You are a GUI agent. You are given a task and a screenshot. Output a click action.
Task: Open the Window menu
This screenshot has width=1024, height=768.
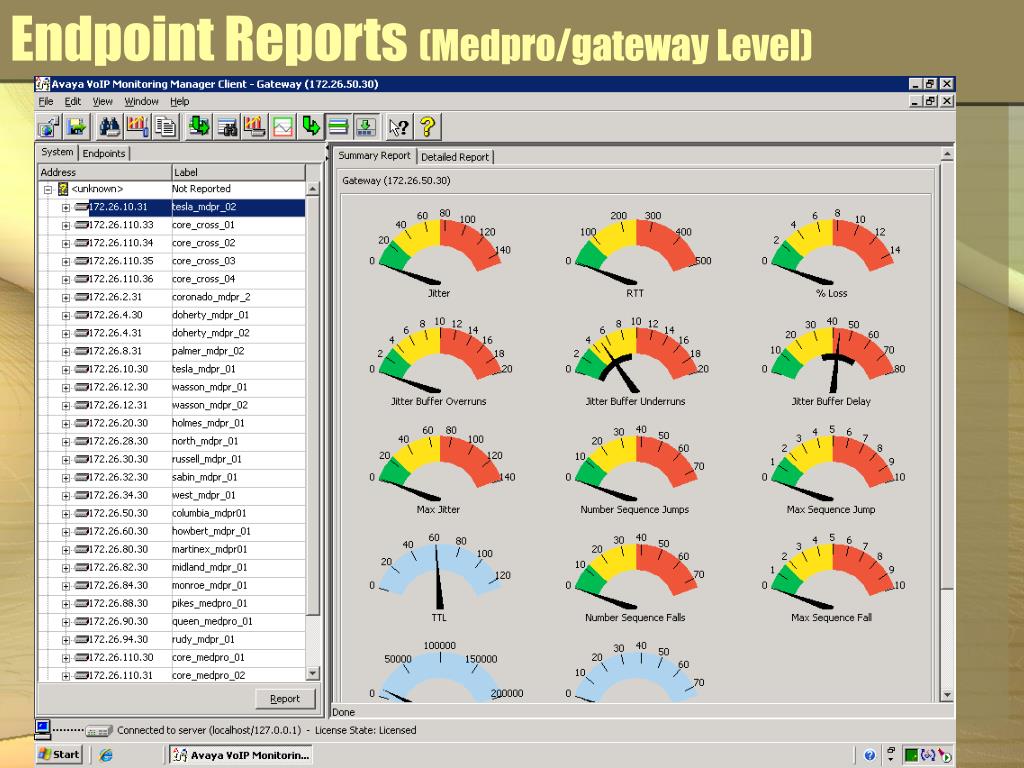141,101
